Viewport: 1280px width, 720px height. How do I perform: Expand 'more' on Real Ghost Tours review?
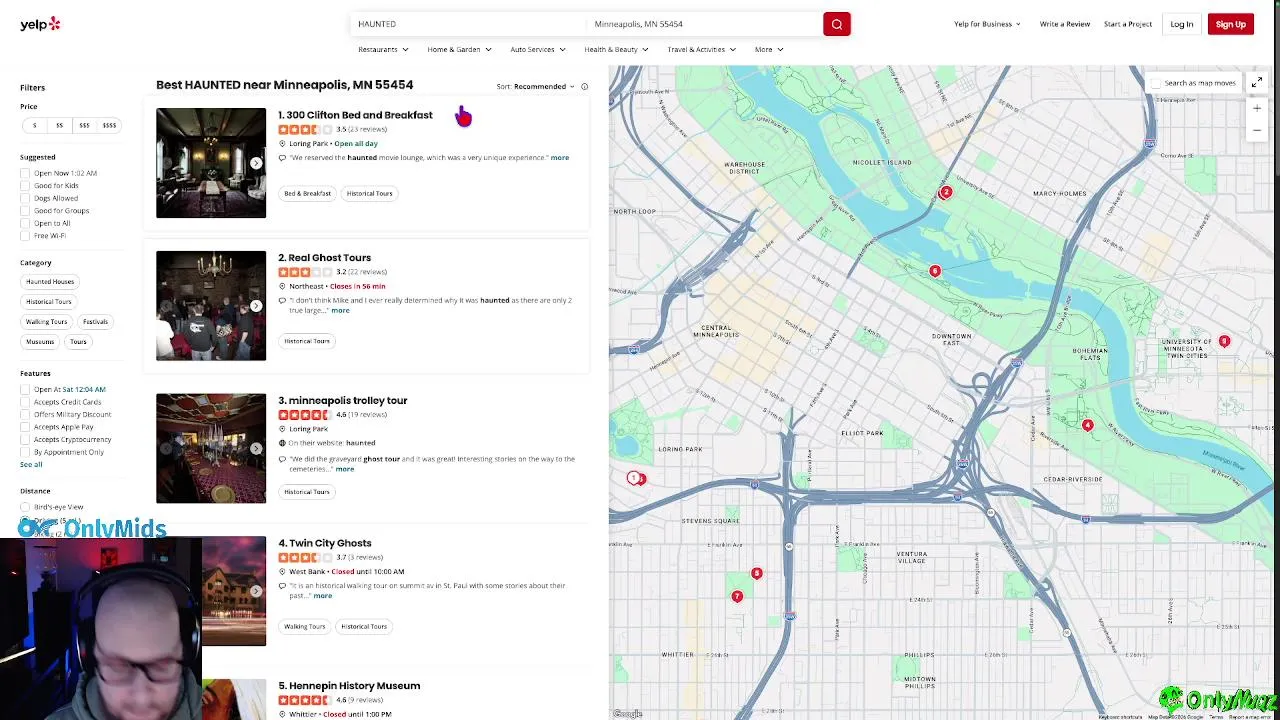pyautogui.click(x=340, y=311)
